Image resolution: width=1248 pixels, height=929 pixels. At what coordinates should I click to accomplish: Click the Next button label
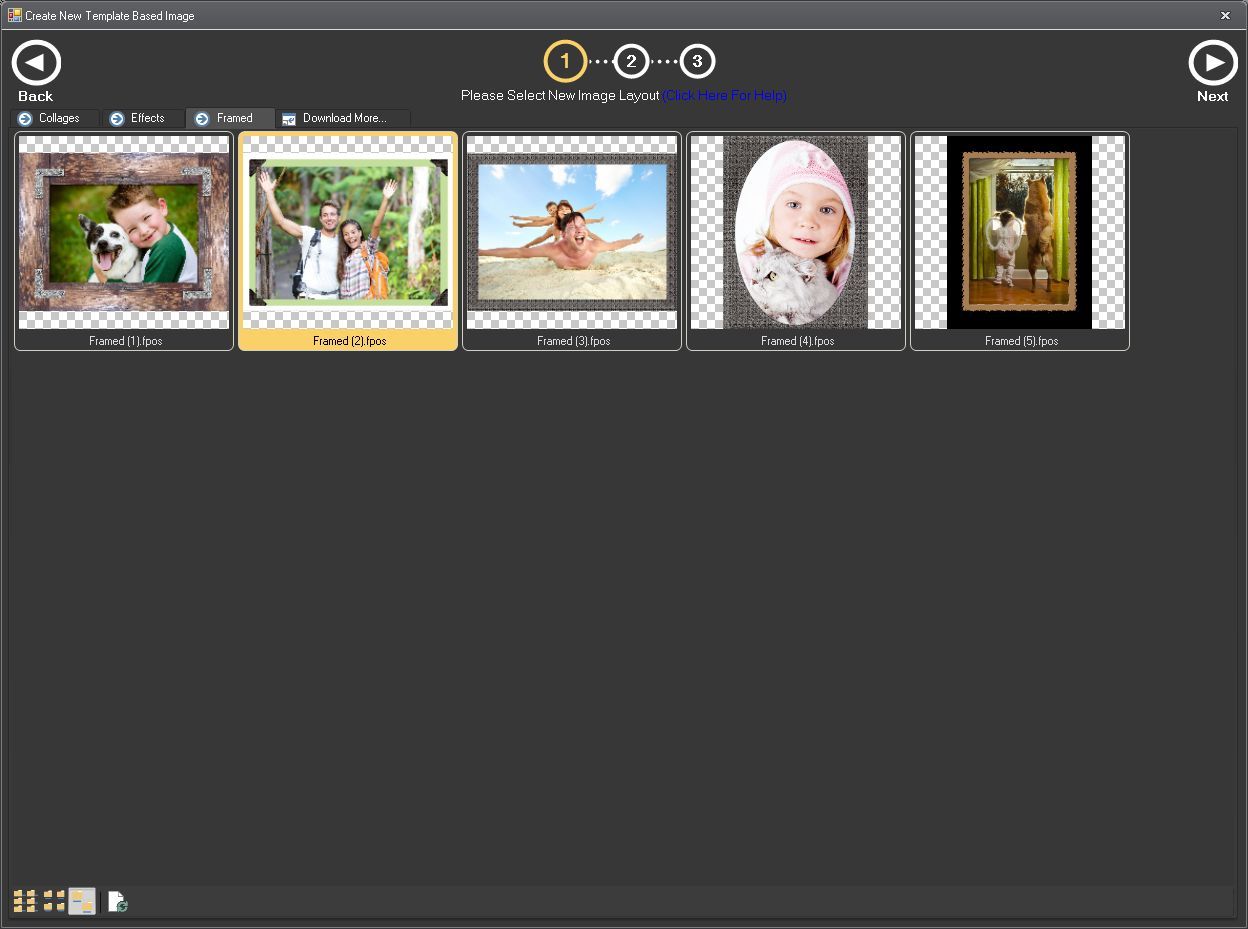[1213, 96]
